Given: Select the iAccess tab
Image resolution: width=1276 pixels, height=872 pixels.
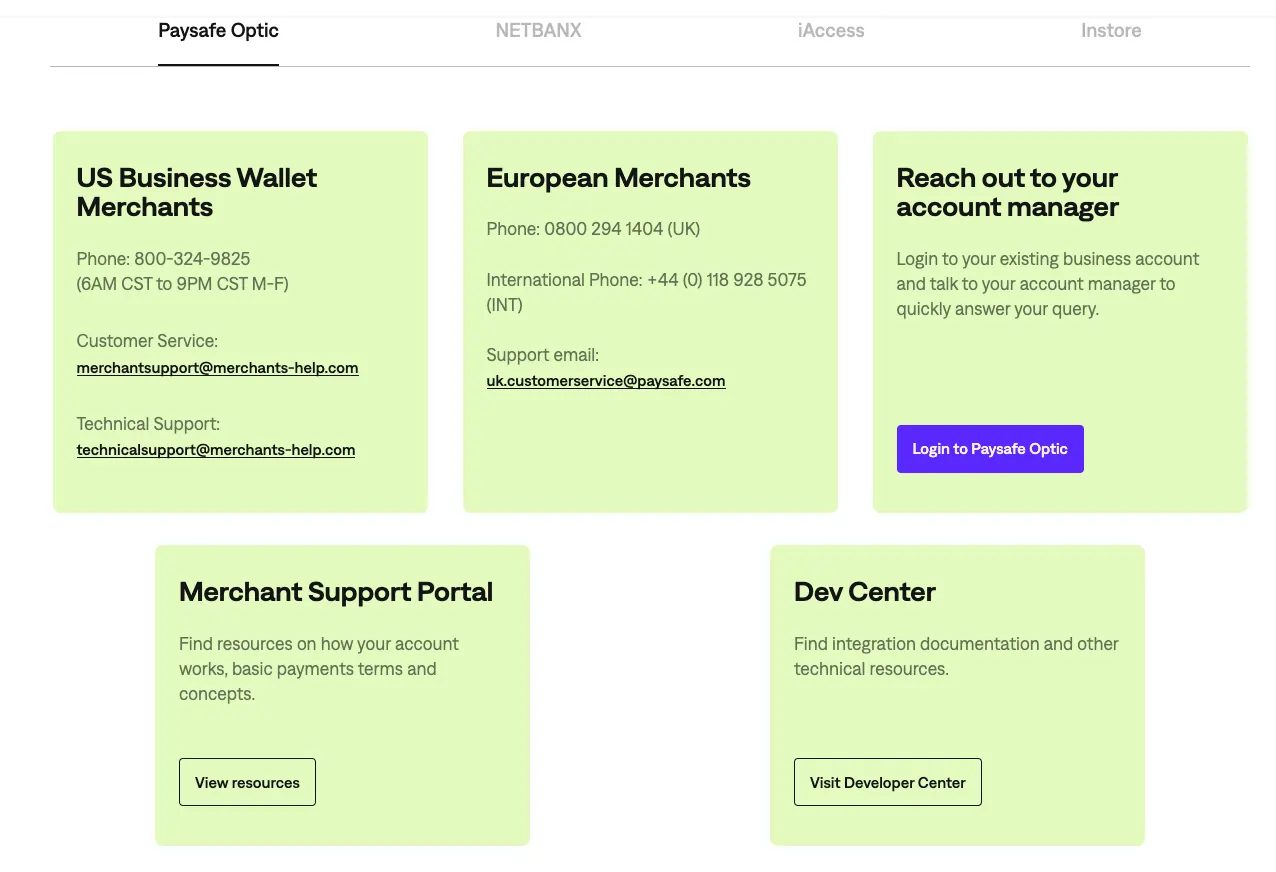Looking at the screenshot, I should (x=831, y=31).
